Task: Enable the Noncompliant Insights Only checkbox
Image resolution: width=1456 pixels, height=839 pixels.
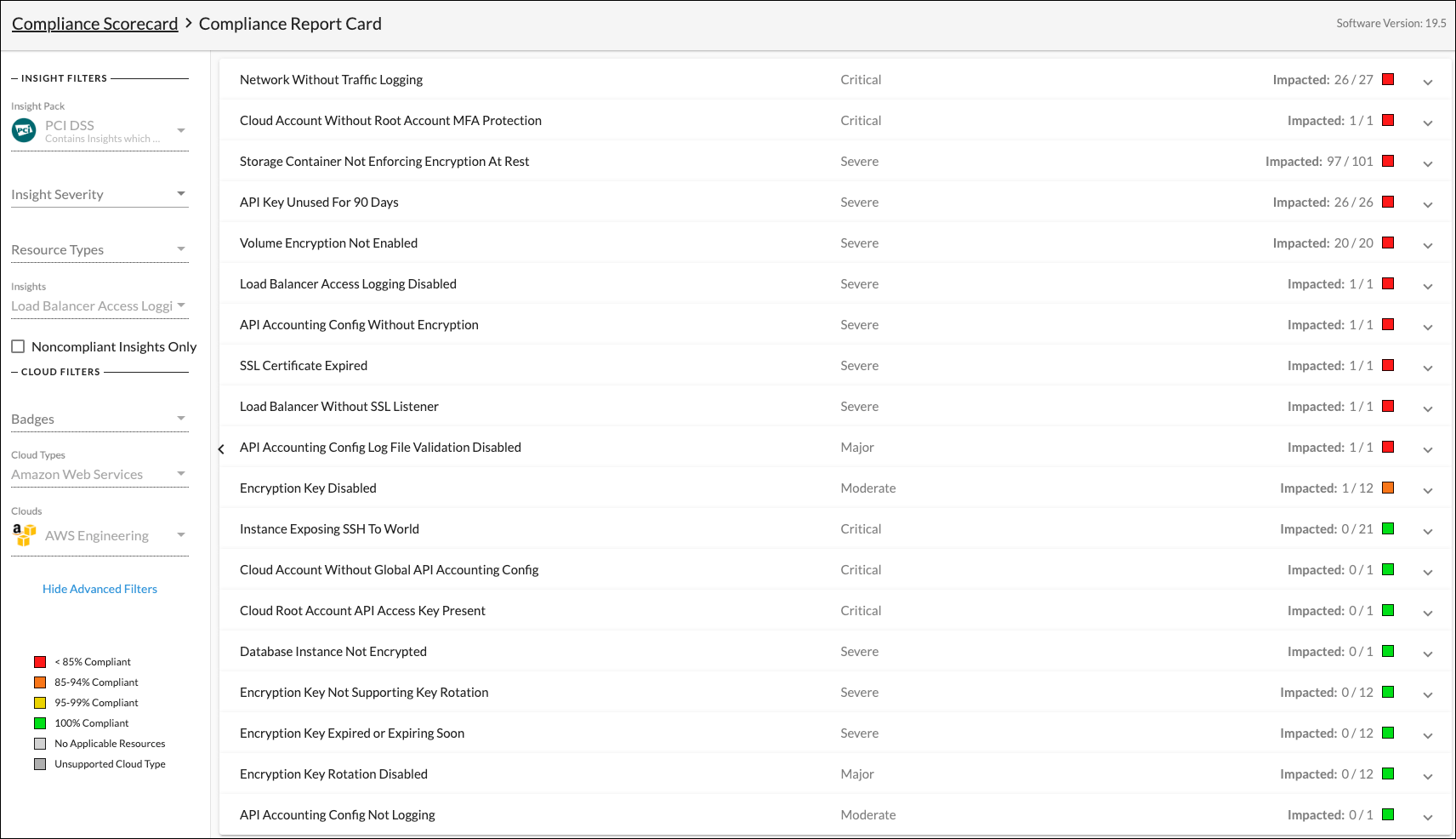Action: pos(18,345)
